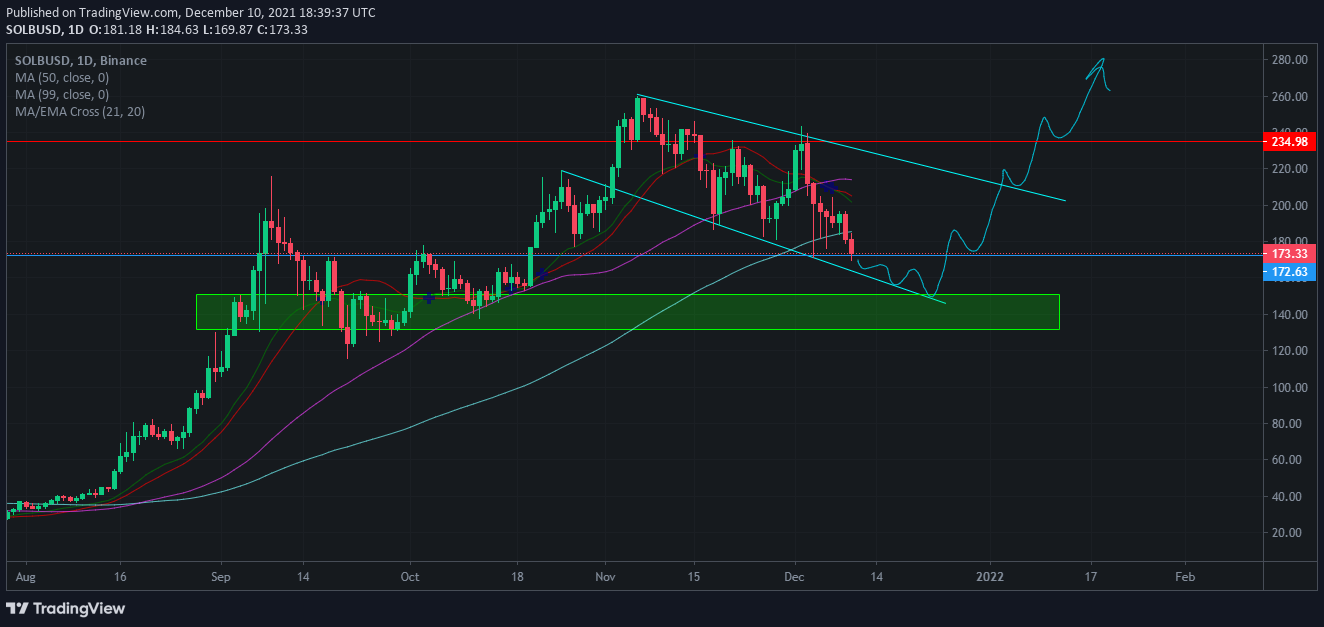Select the MA (99, close, 0) indicator label

(62, 94)
